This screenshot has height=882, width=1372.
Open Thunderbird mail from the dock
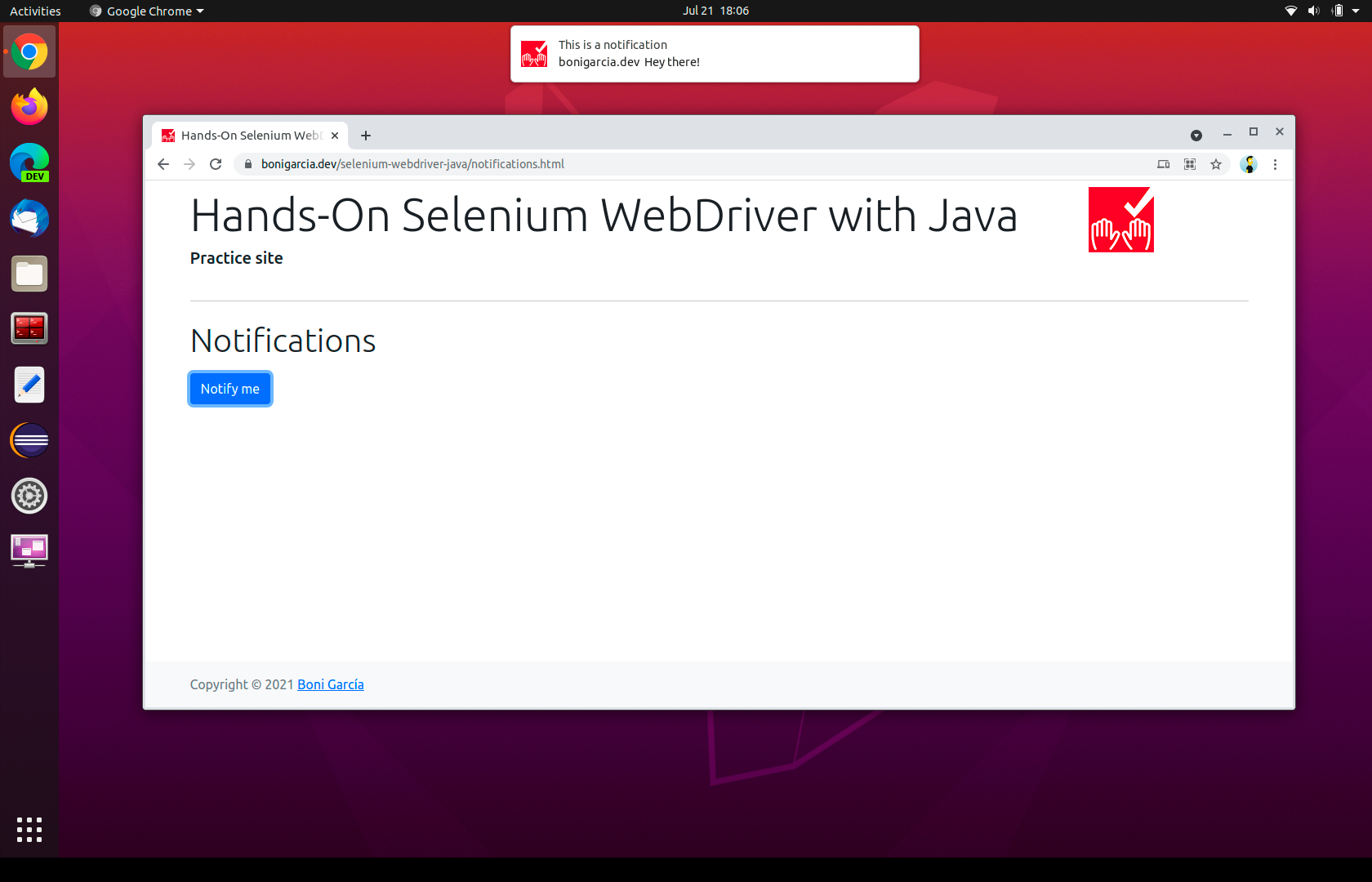point(29,219)
